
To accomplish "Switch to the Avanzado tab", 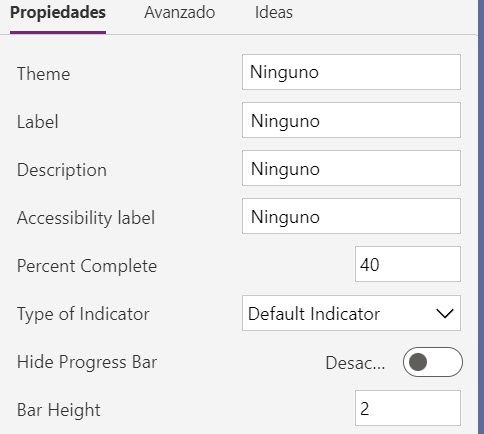I will [x=179, y=13].
